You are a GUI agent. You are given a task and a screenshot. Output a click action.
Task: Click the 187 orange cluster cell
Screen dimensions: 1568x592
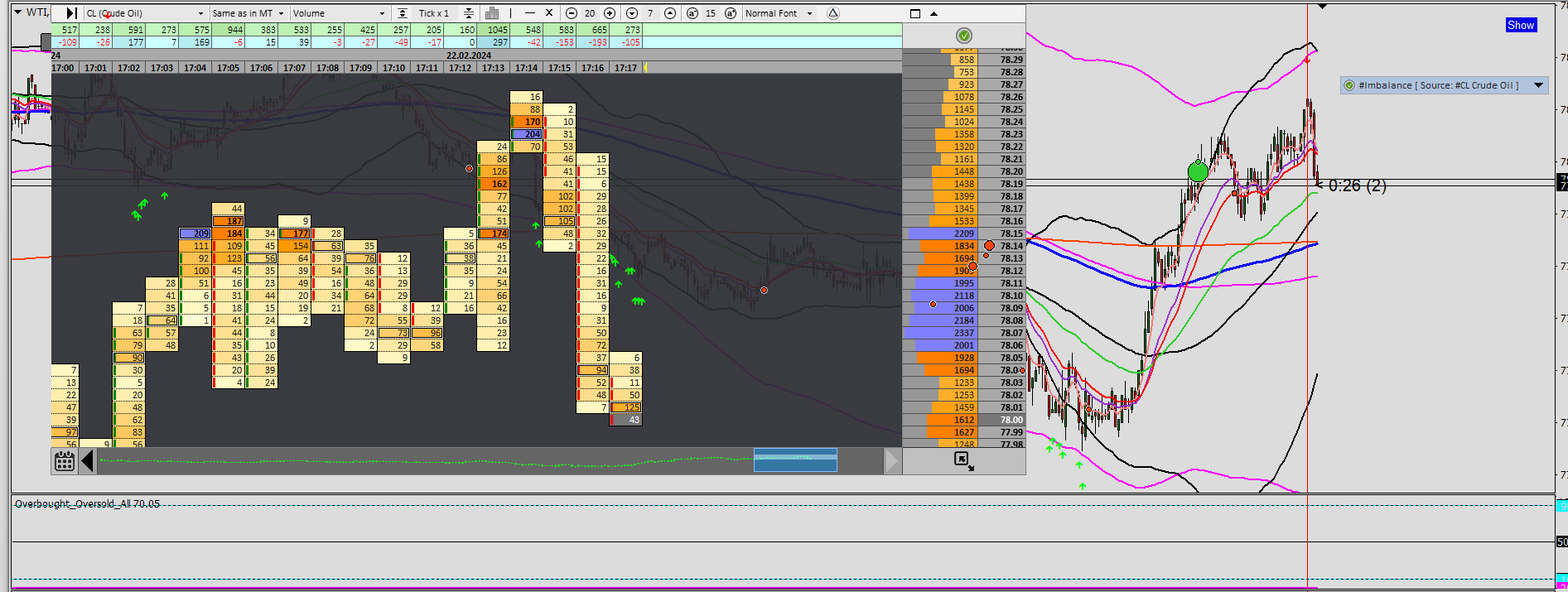point(229,221)
